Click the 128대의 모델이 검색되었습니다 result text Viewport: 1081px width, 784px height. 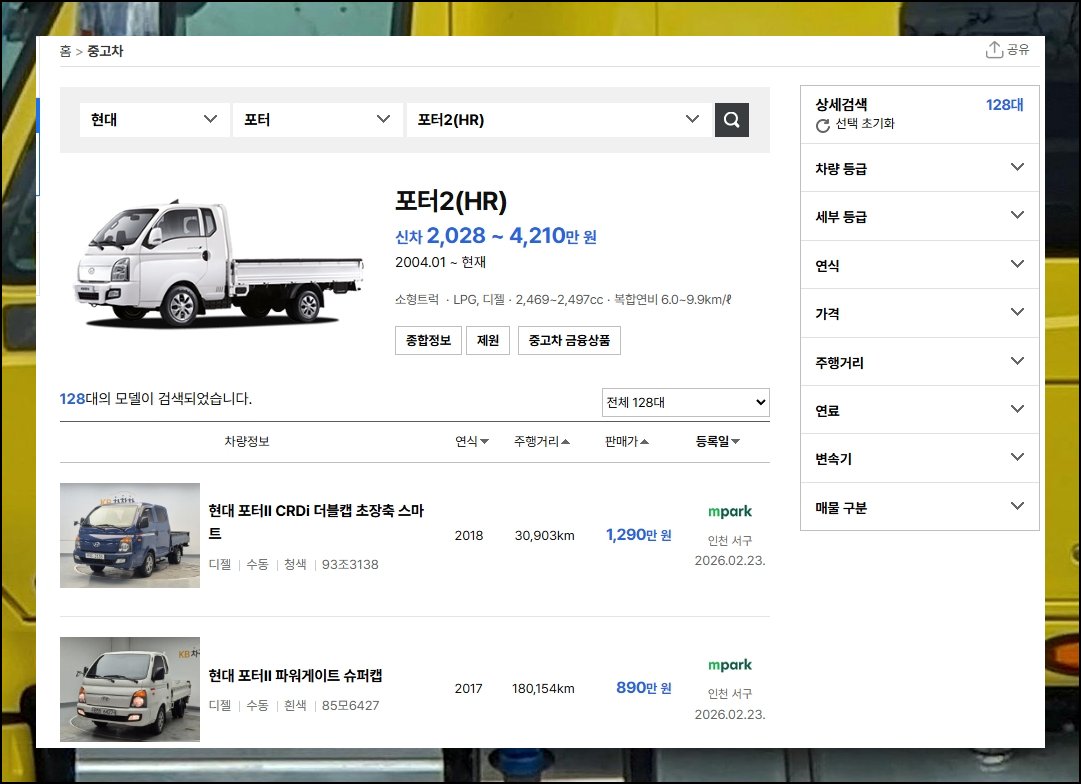point(156,399)
